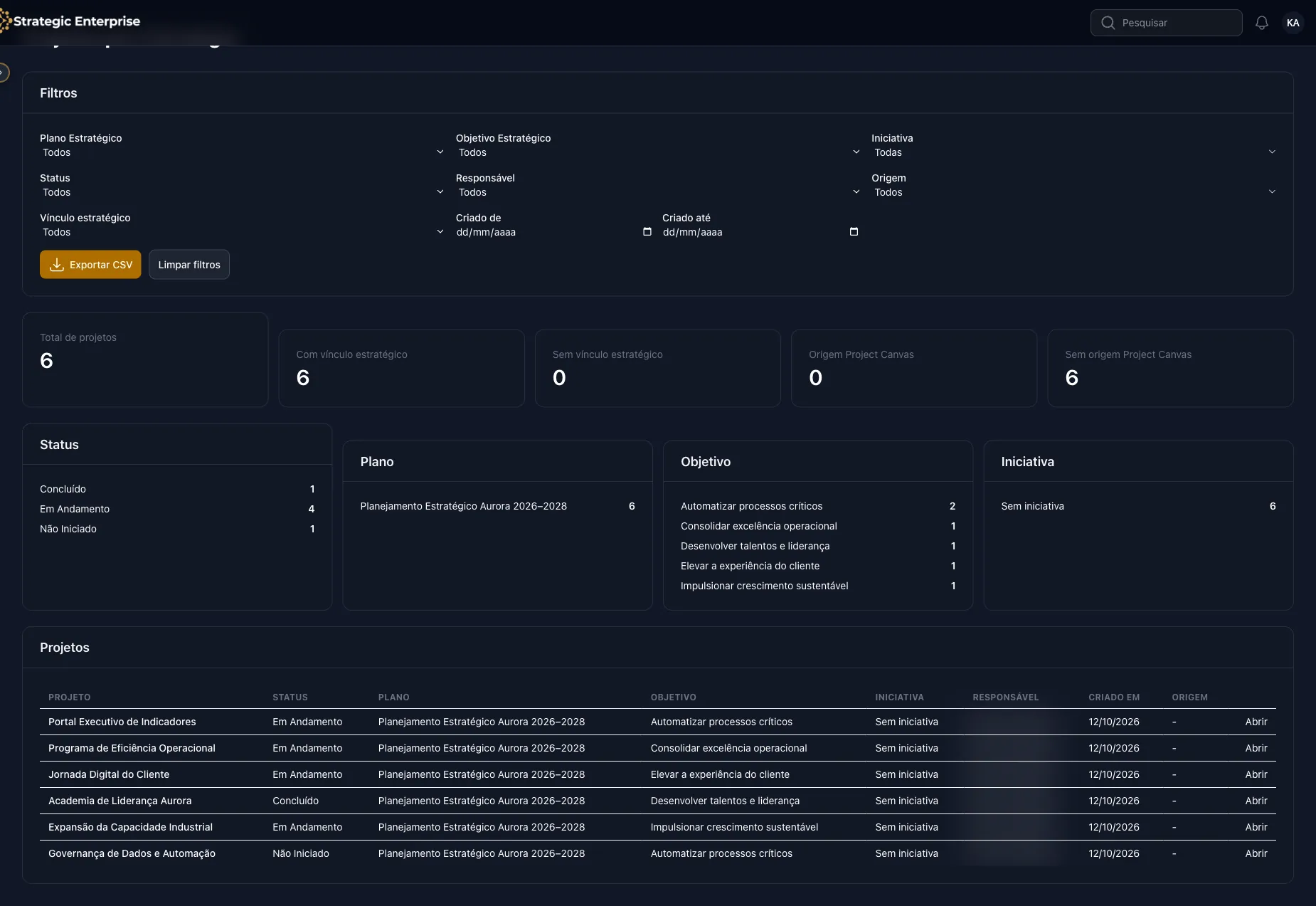The width and height of the screenshot is (1316, 906).
Task: Expand the sidebar with the arrow toggle
Action: [x=4, y=73]
